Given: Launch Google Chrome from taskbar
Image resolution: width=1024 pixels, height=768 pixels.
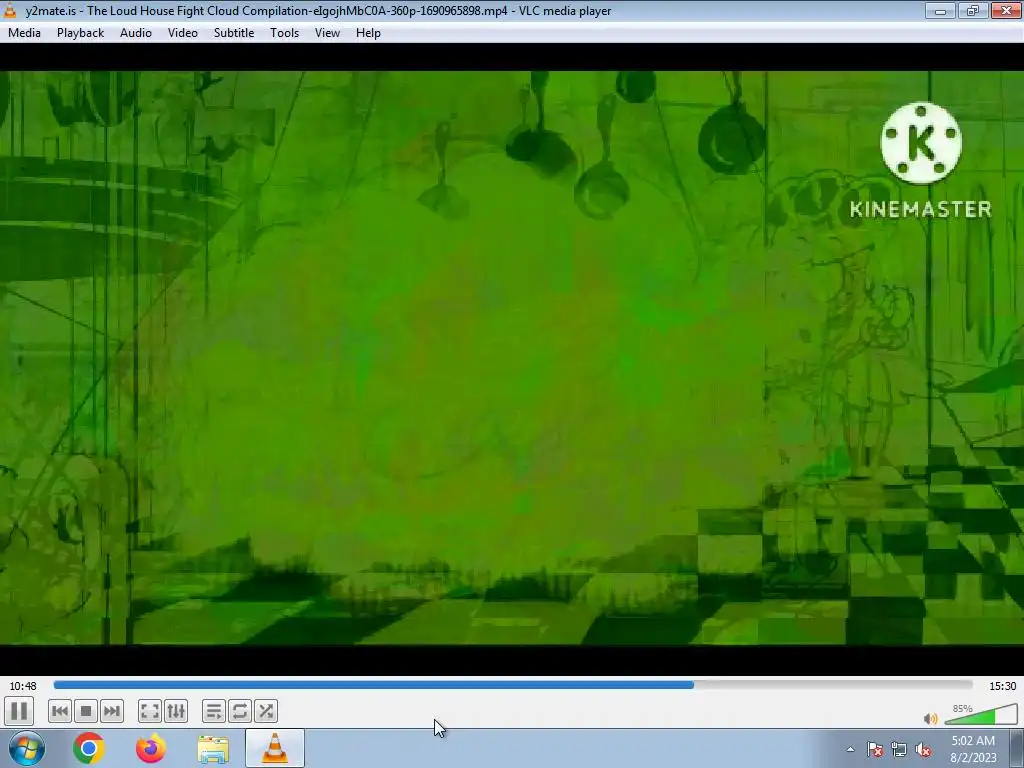Looking at the screenshot, I should pos(89,748).
